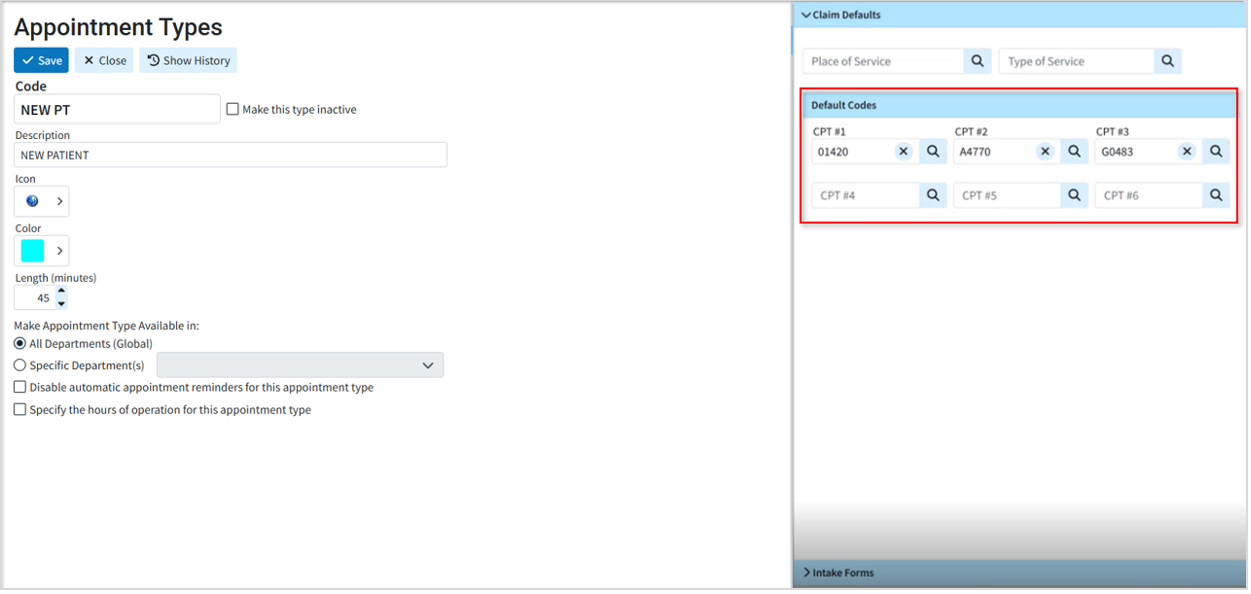Viewport: 1251px width, 594px height.
Task: Click the CPT #6 input field
Action: pyautogui.click(x=1149, y=195)
